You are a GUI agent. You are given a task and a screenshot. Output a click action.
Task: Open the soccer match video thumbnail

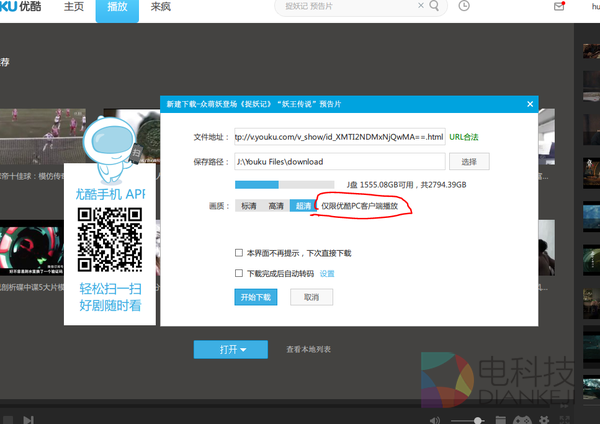43,137
